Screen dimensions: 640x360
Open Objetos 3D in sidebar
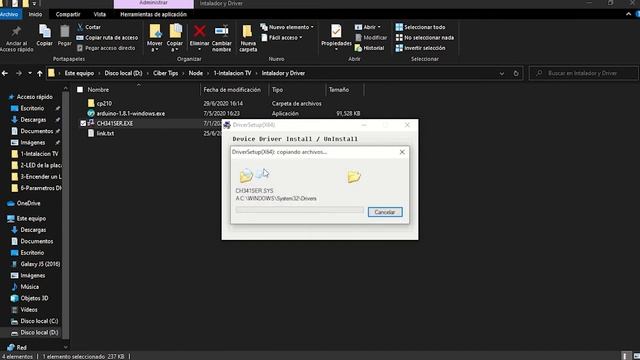point(34,298)
